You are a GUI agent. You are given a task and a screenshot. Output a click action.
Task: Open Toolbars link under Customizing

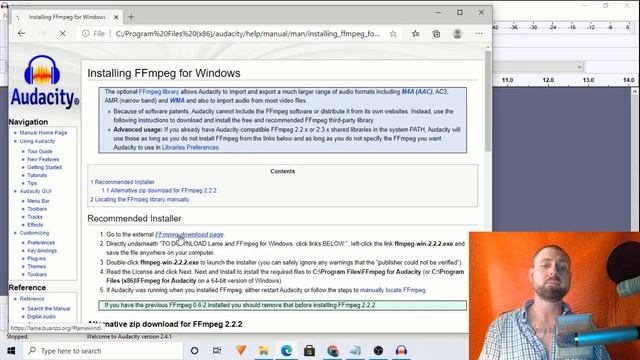37,274
